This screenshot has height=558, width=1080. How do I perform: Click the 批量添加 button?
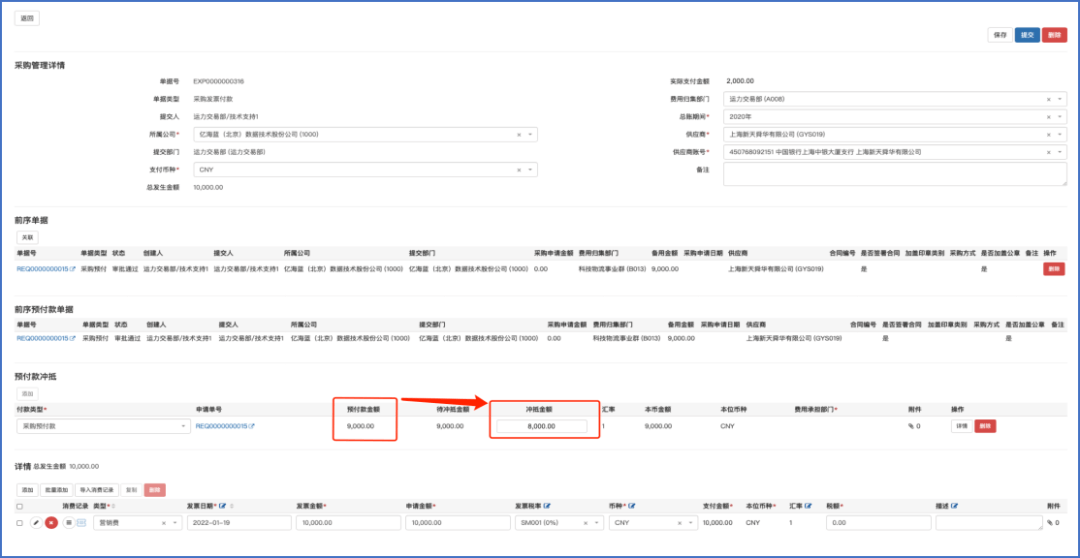[56, 490]
